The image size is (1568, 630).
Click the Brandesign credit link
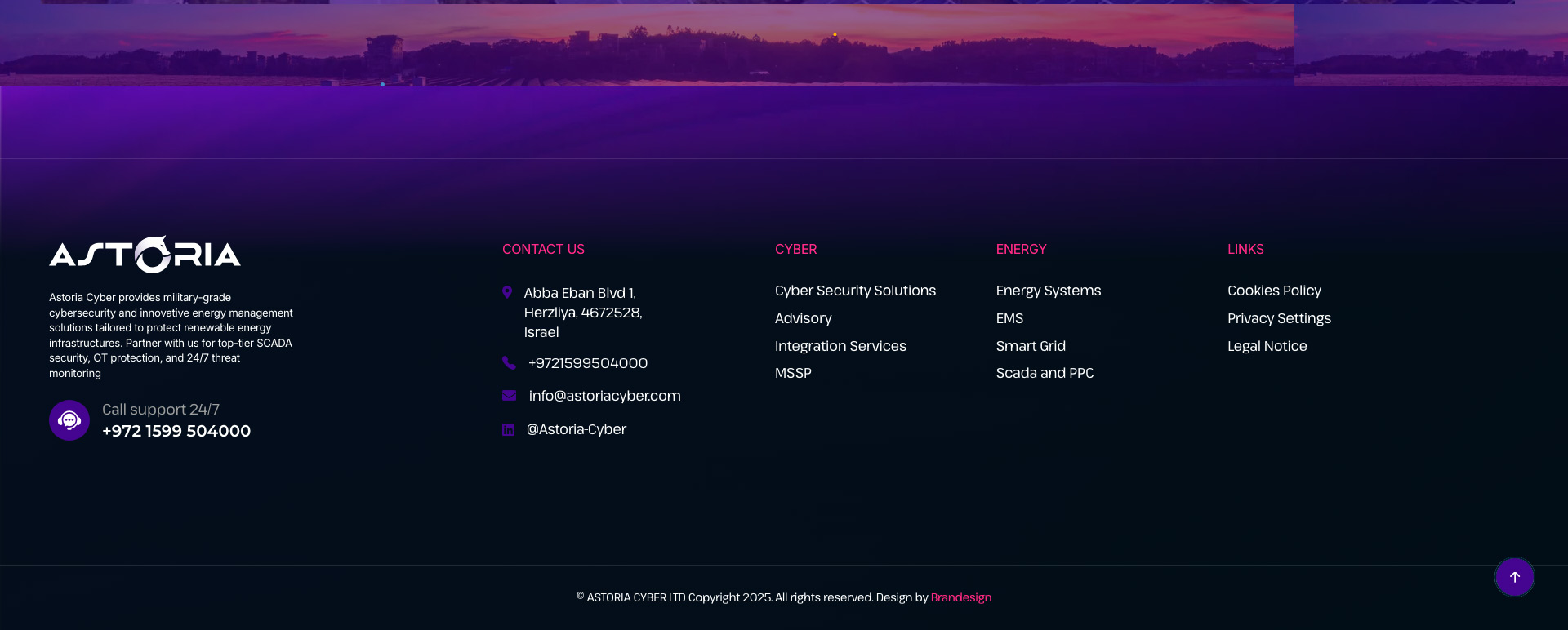tap(960, 597)
